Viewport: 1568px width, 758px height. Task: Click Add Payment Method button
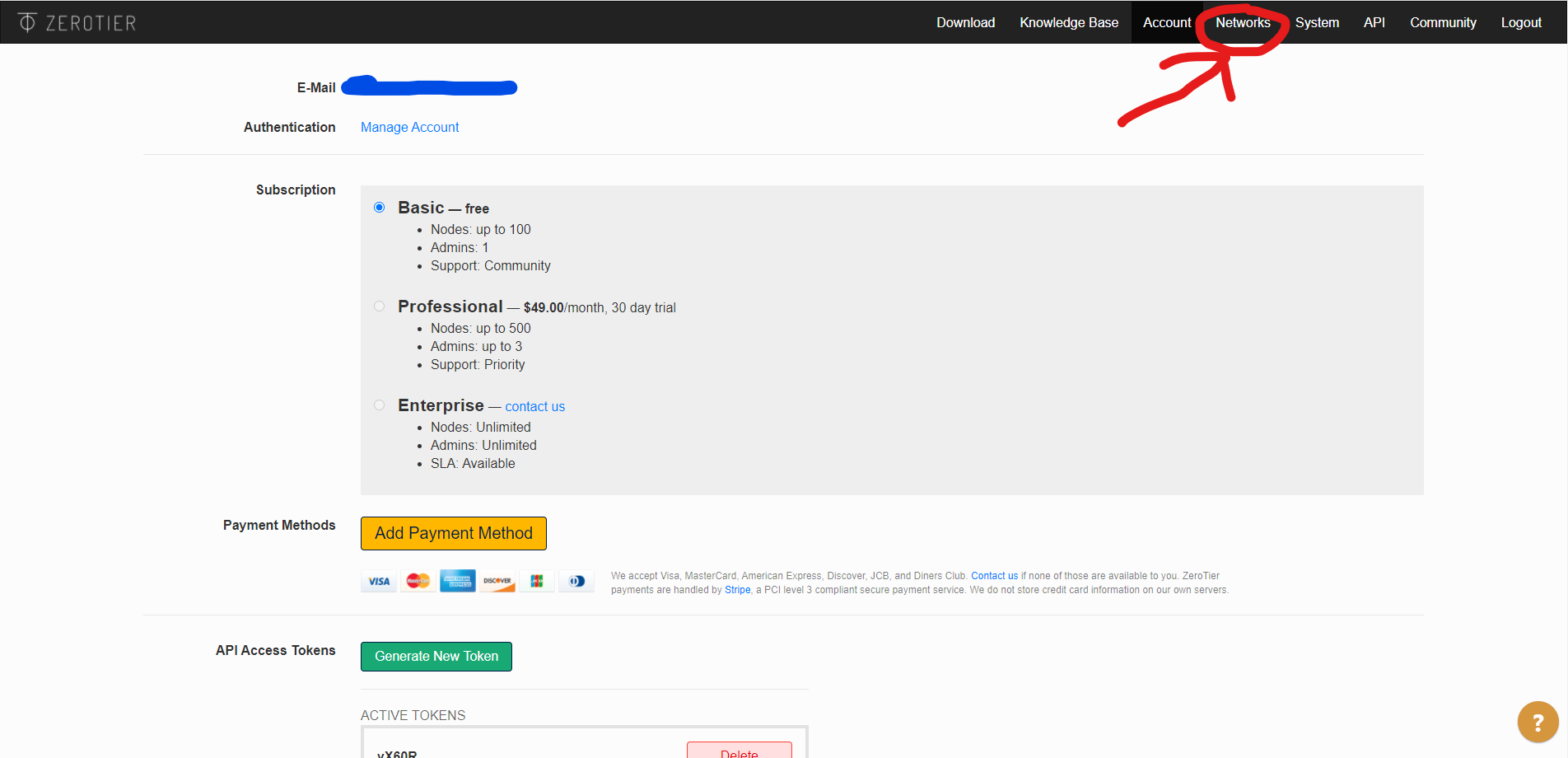point(454,533)
